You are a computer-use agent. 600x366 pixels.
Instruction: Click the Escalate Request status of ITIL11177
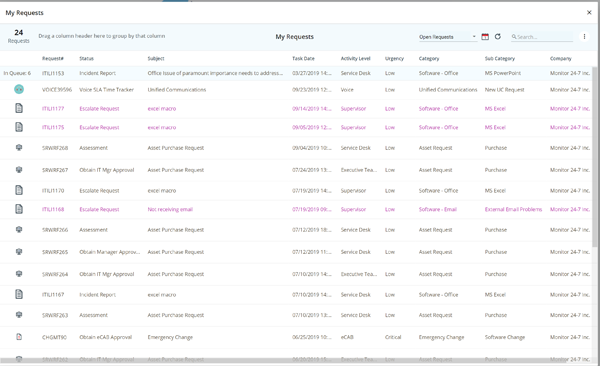coord(99,109)
